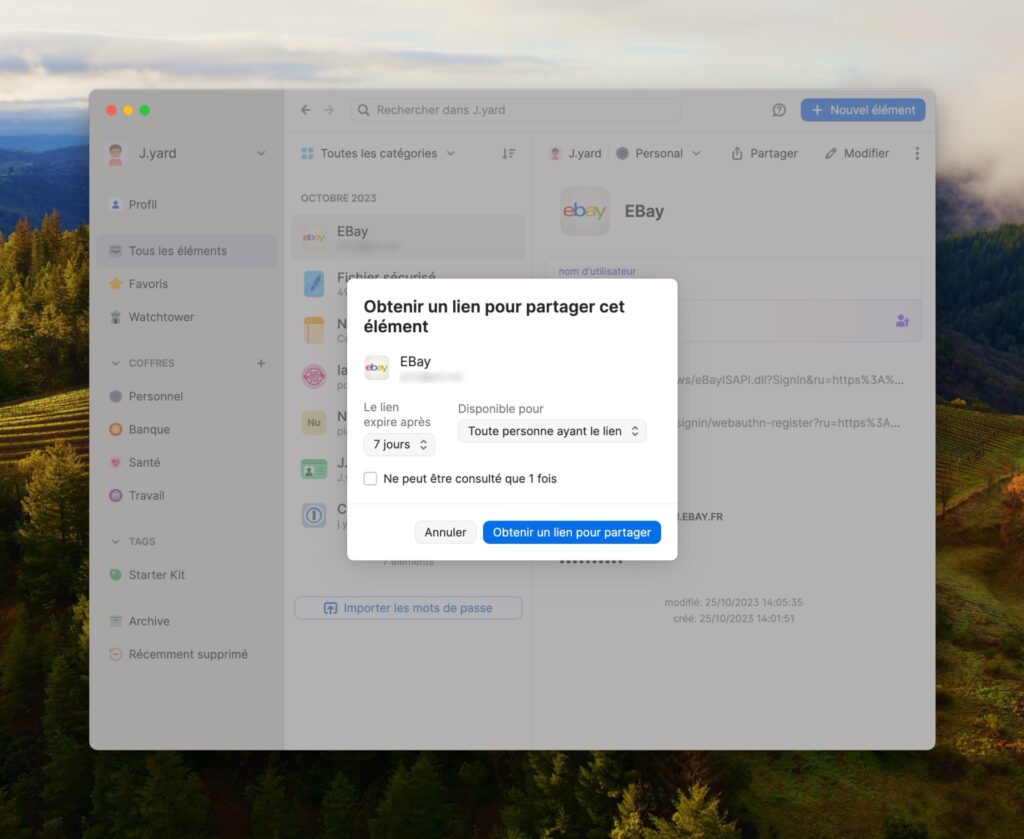Check 'Ne peut être consulté que 1 fois'
Image resolution: width=1024 pixels, height=839 pixels.
coord(370,479)
